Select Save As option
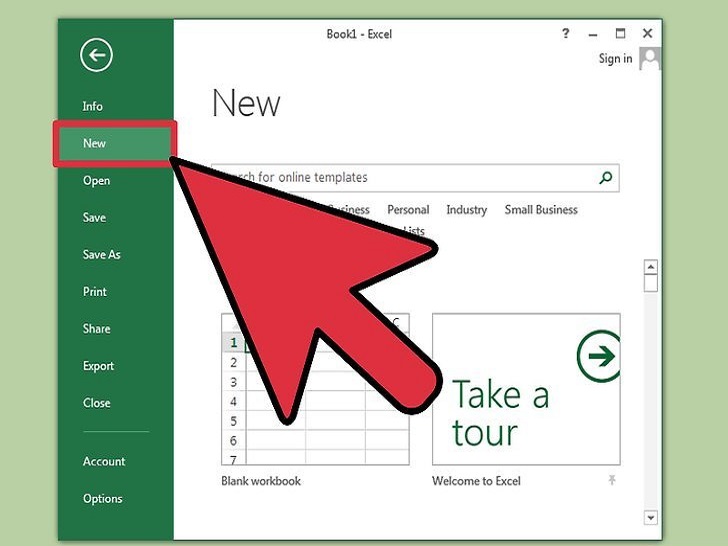The height and width of the screenshot is (546, 728). click(x=102, y=254)
